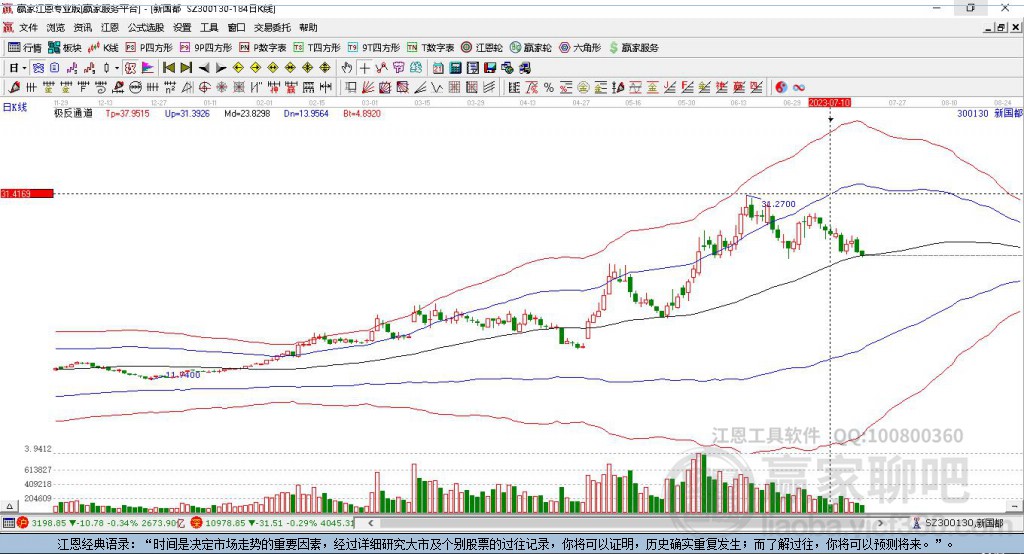Click the calculator icon in toolbar
Image resolution: width=1024 pixels, height=554 pixels.
[455, 68]
